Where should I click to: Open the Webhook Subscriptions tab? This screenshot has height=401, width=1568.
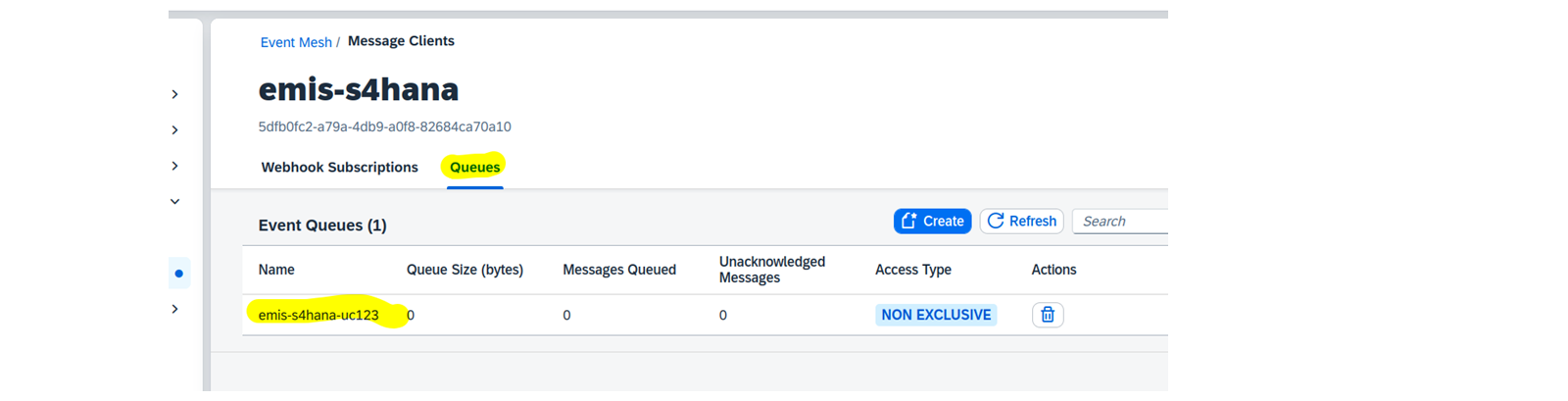[x=339, y=167]
